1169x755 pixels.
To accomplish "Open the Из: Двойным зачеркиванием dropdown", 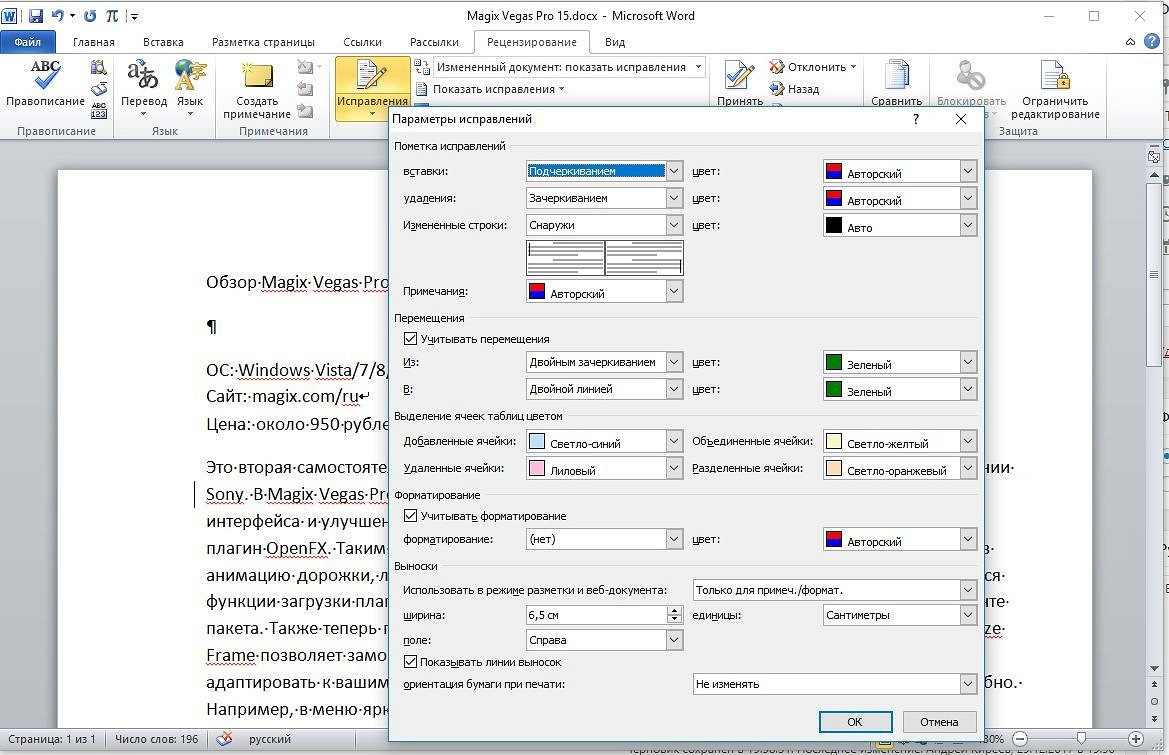I will point(604,361).
